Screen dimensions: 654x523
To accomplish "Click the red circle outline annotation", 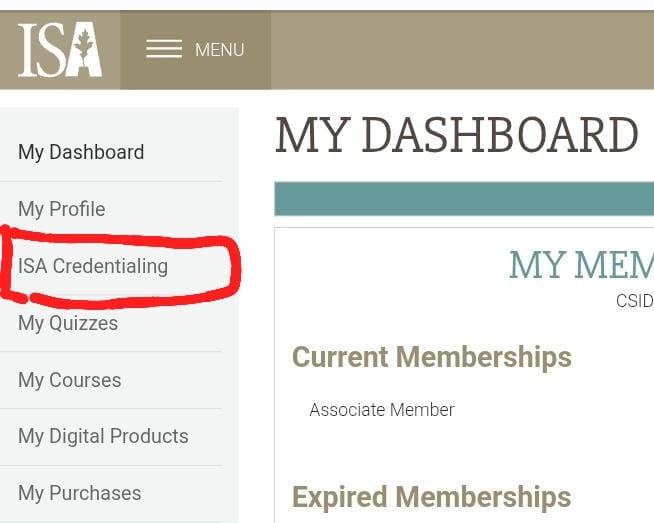I will [232, 268].
